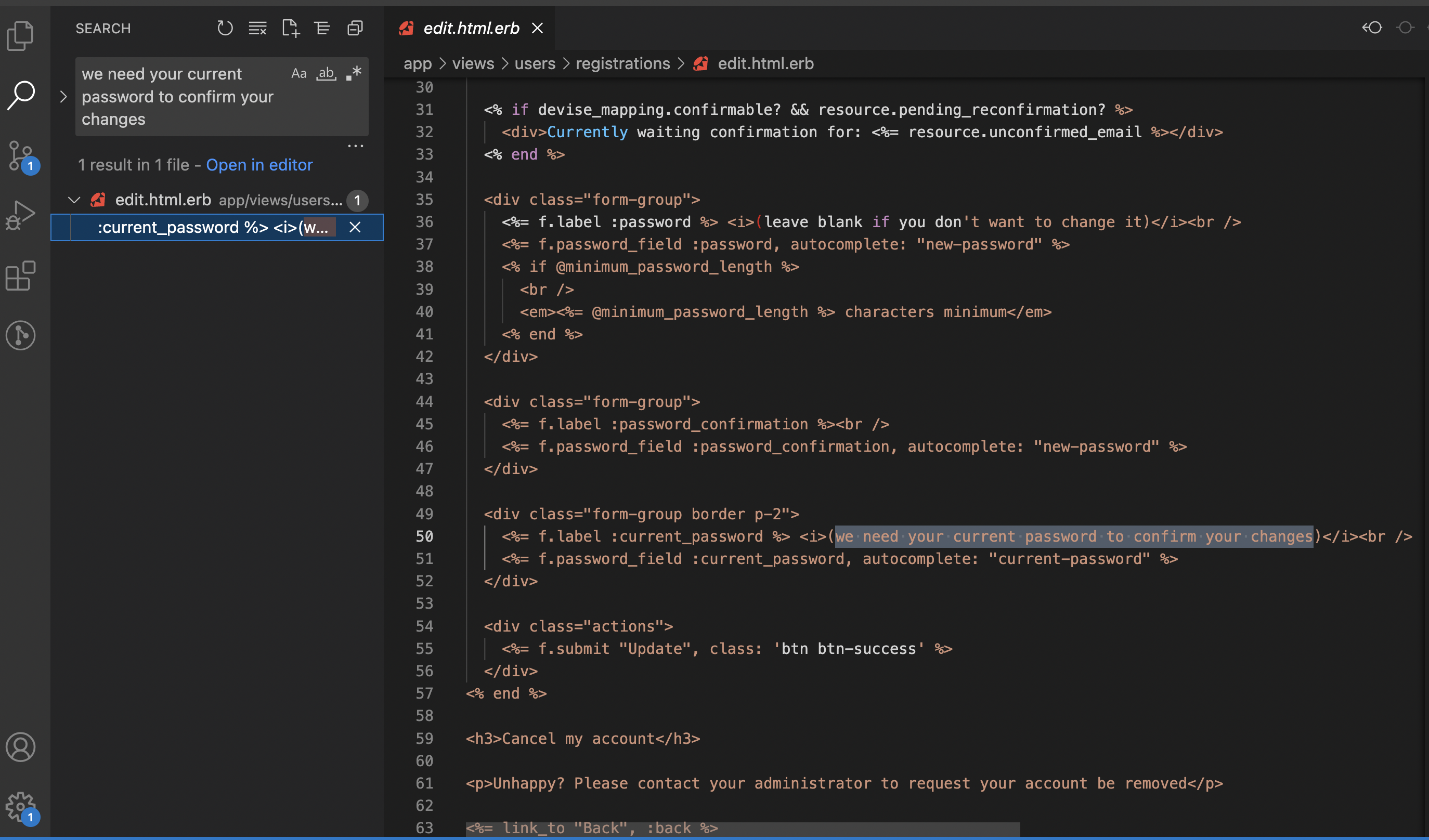Open new search editor icon

tap(290, 28)
